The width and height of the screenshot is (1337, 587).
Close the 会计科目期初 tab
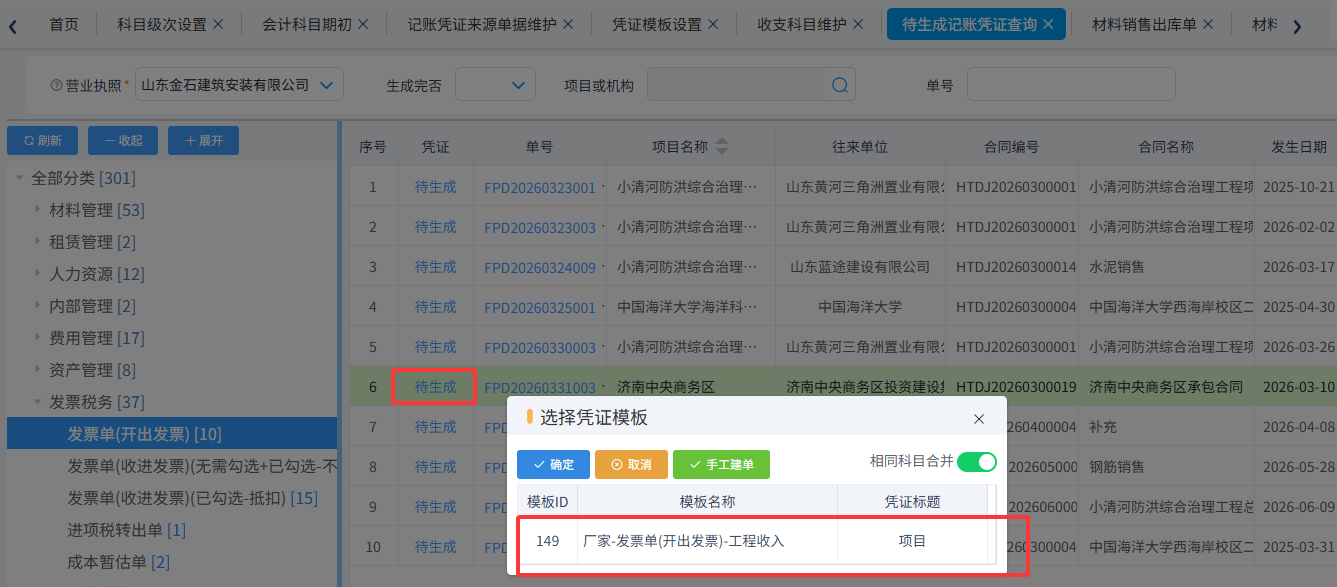pos(363,24)
